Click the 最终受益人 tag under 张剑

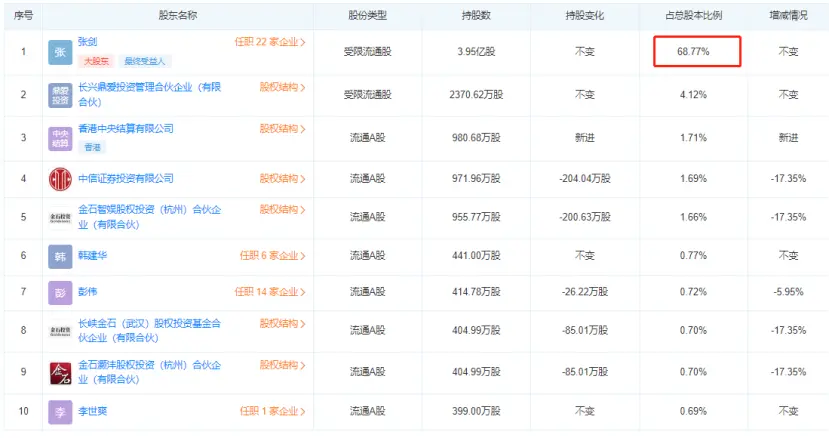click(145, 61)
